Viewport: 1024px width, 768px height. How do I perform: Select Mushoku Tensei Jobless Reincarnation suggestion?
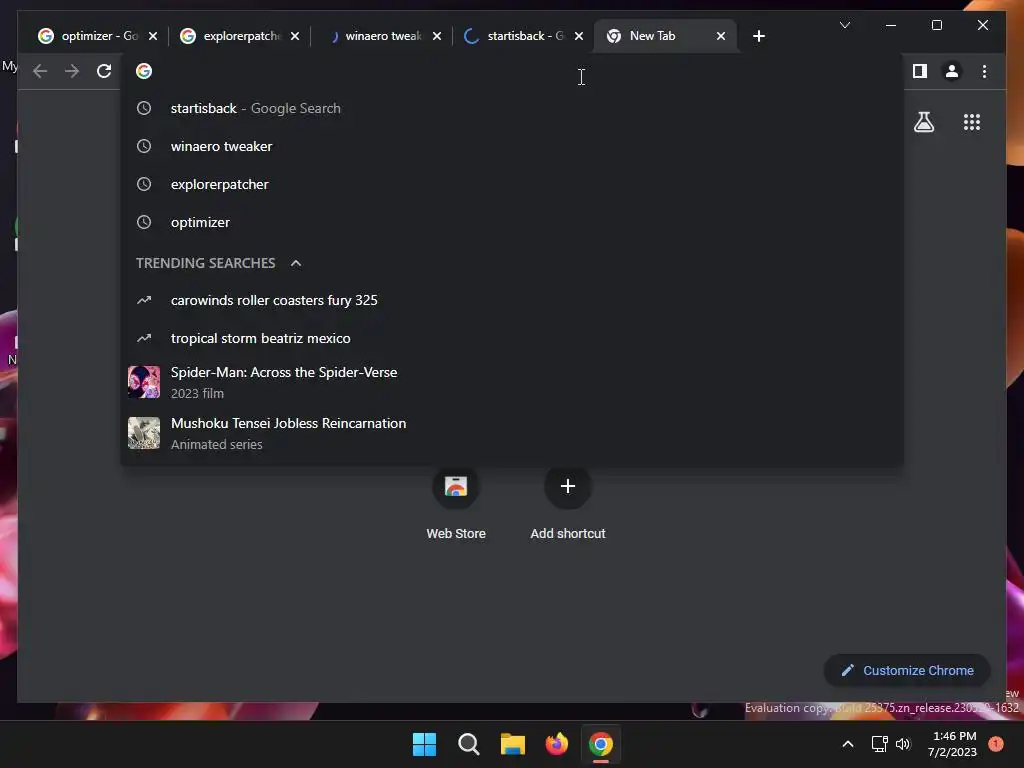point(512,433)
